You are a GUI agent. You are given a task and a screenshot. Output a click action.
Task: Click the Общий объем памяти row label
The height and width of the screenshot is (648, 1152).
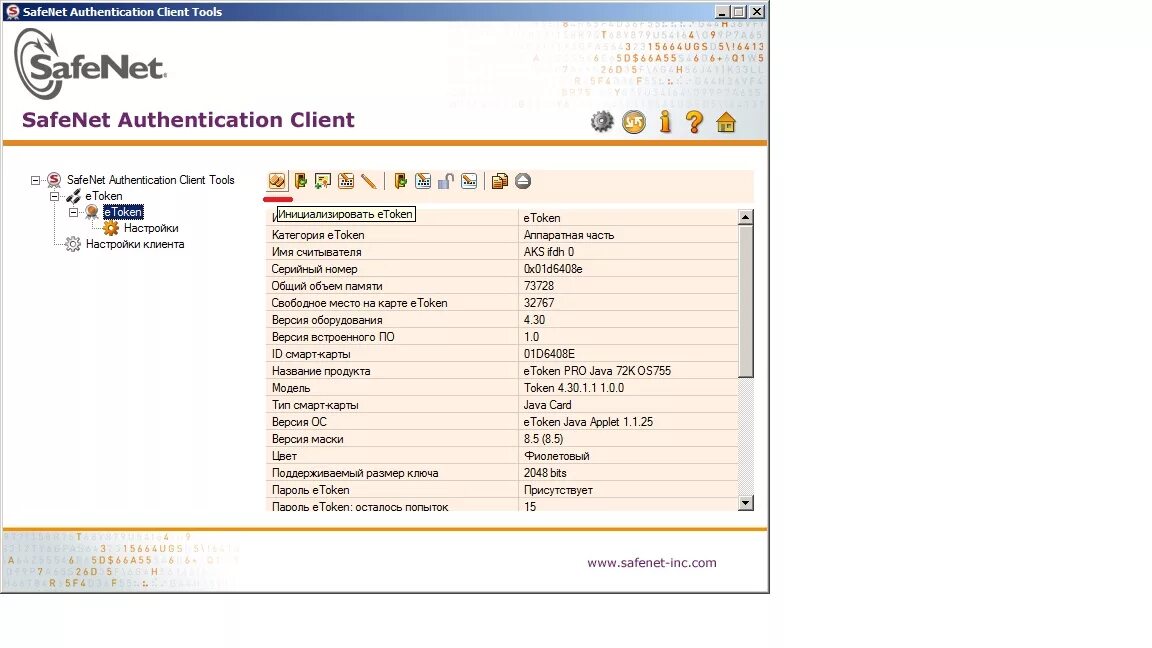(x=327, y=286)
